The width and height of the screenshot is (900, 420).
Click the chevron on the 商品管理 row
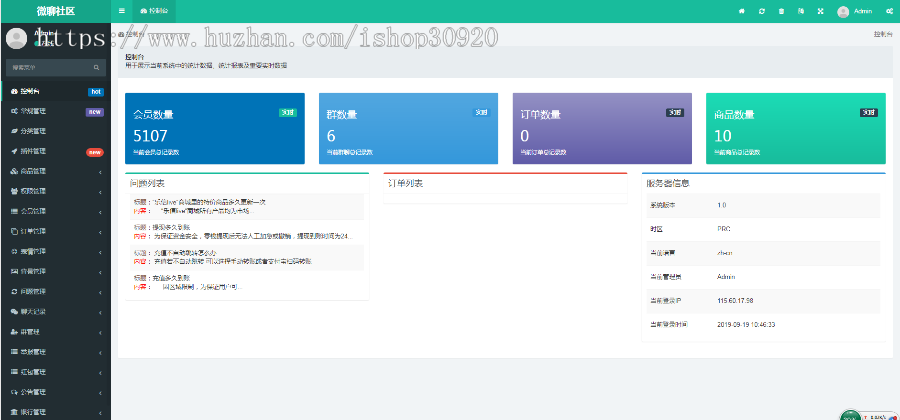coord(100,172)
